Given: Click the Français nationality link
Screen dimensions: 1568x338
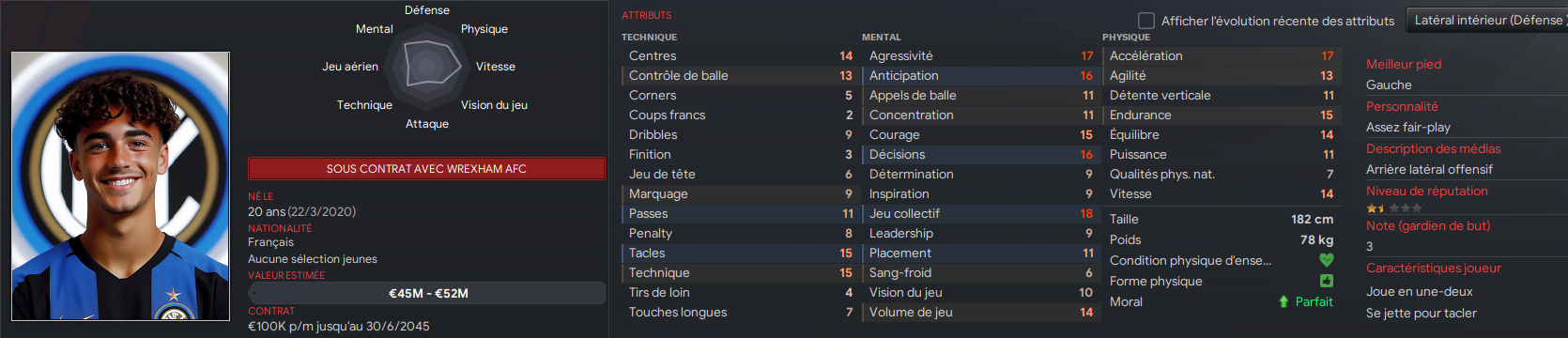Looking at the screenshot, I should point(270,242).
